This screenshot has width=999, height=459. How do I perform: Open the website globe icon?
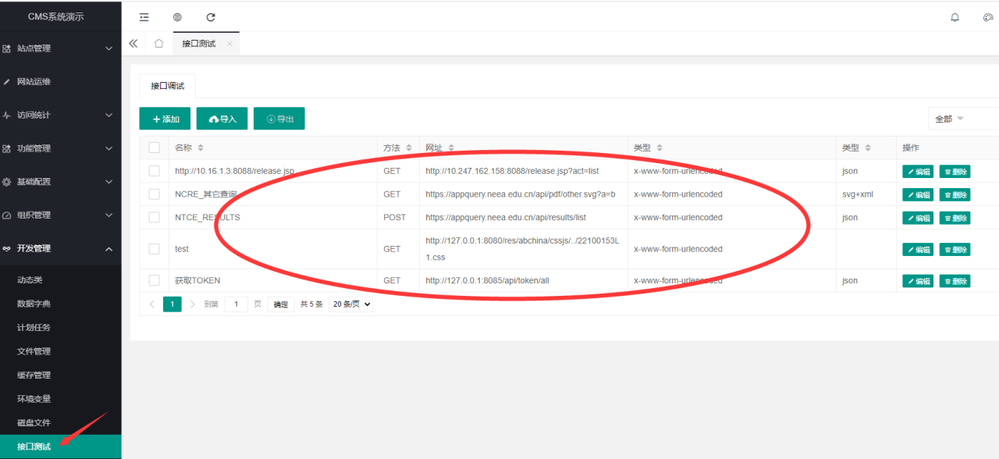point(177,17)
